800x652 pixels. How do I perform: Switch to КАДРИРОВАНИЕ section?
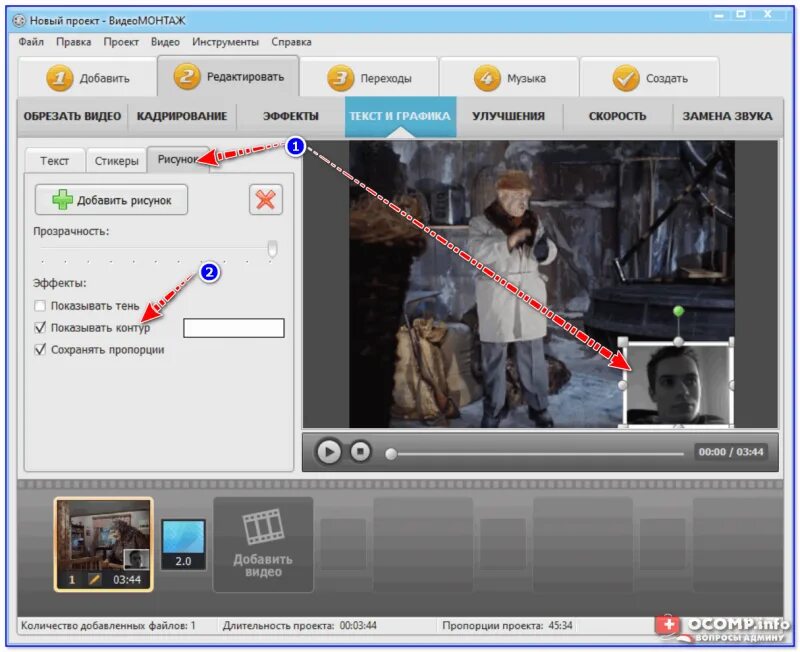pos(182,116)
